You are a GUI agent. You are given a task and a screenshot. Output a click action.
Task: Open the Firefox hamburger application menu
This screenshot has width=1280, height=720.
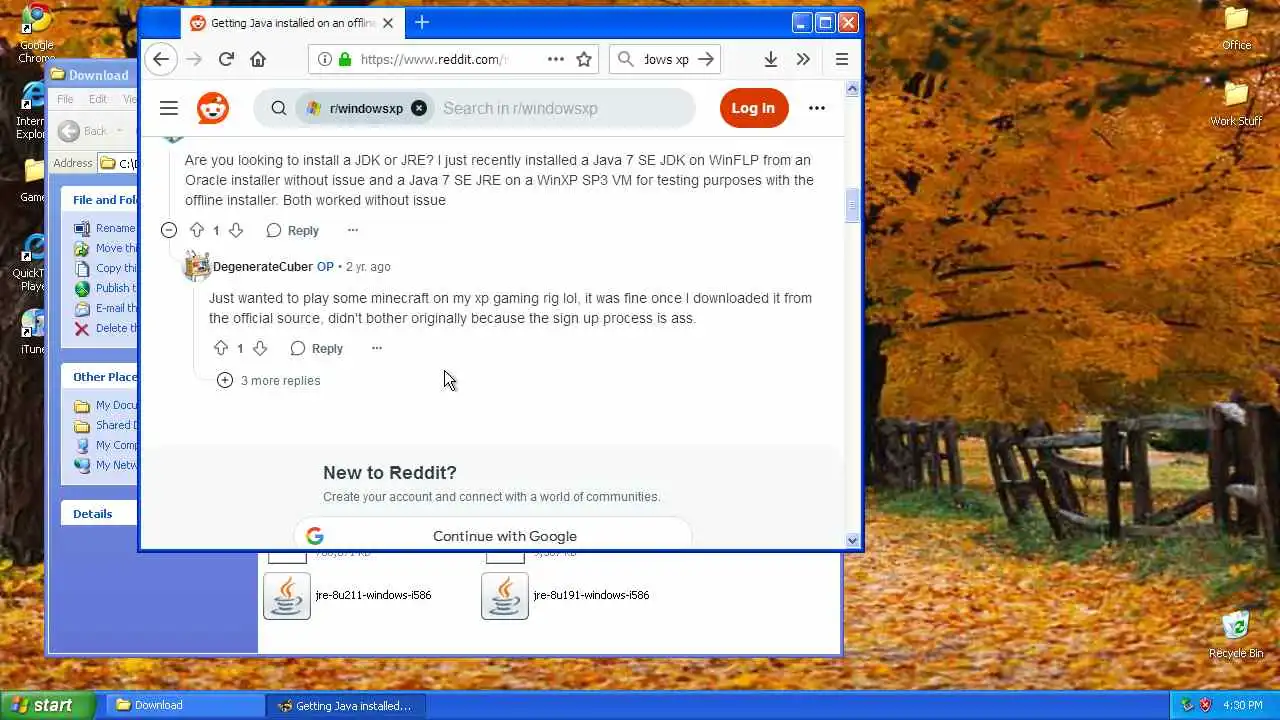(842, 59)
